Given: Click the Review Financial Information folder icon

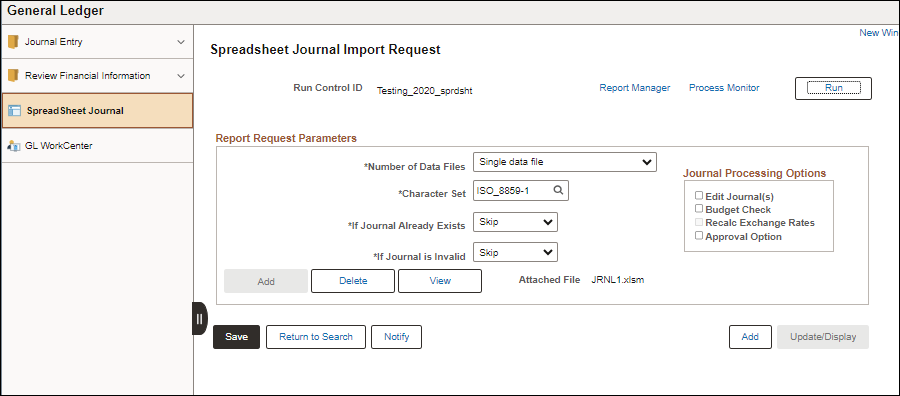Looking at the screenshot, I should click(13, 76).
